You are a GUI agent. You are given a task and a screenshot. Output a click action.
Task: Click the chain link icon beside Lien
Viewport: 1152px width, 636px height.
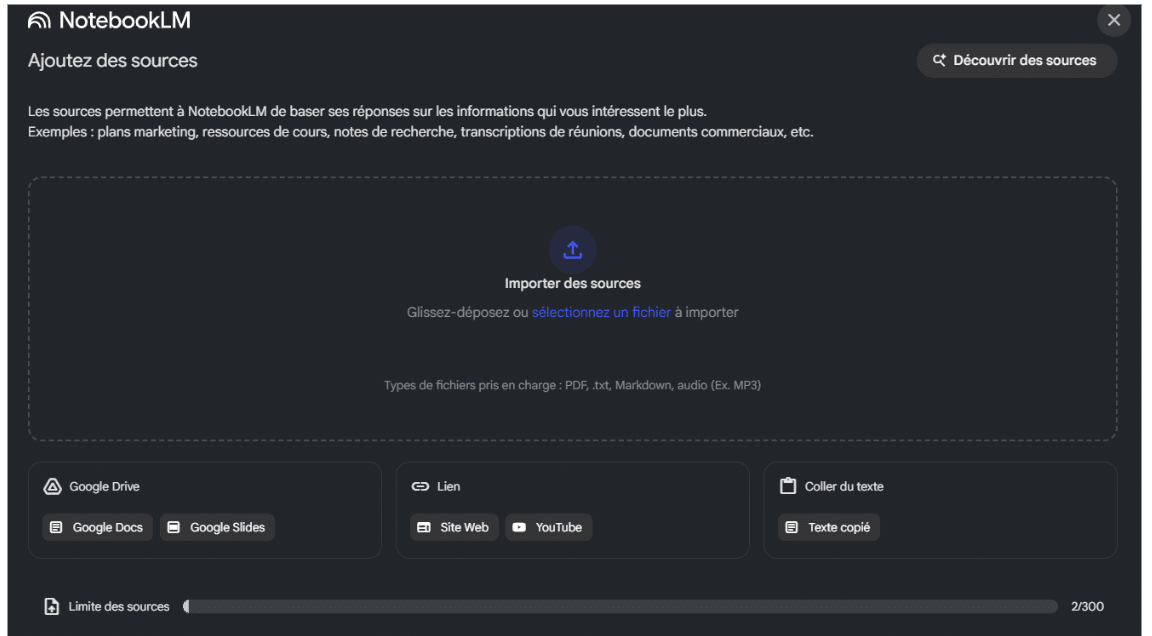420,487
